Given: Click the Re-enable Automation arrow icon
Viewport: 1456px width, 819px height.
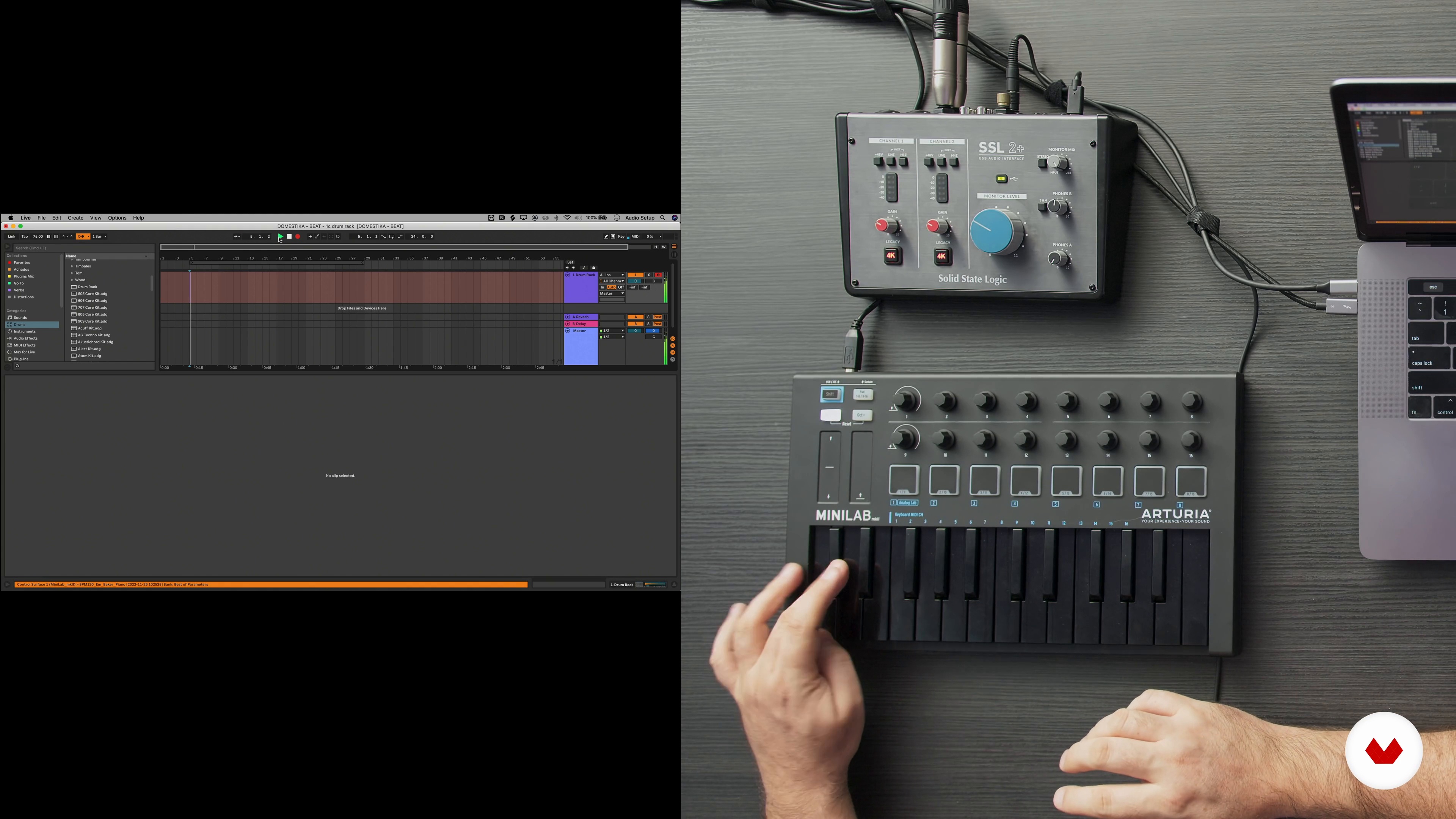Looking at the screenshot, I should pos(324,236).
